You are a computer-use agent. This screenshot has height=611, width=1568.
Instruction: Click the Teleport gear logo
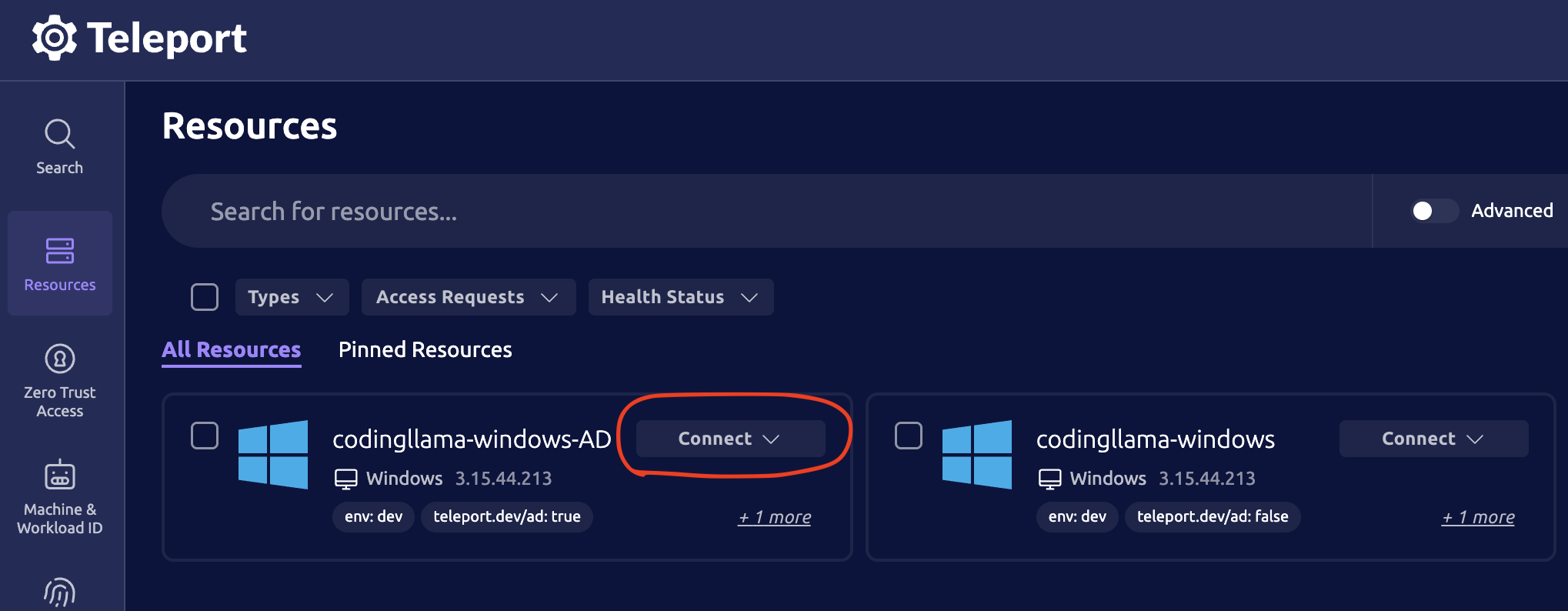coord(54,38)
